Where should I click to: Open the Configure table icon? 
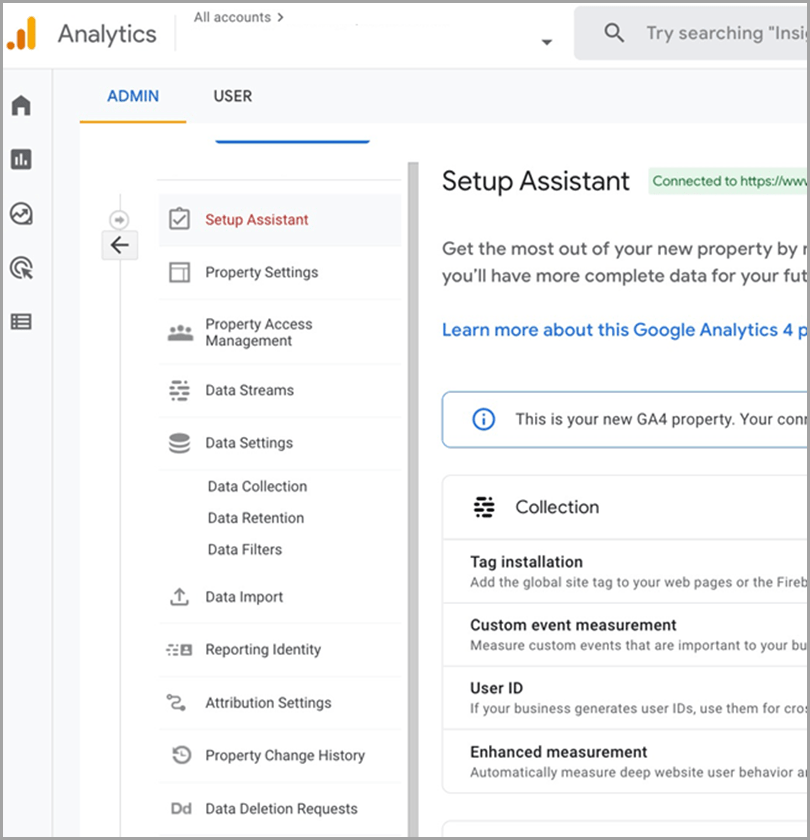[x=21, y=321]
